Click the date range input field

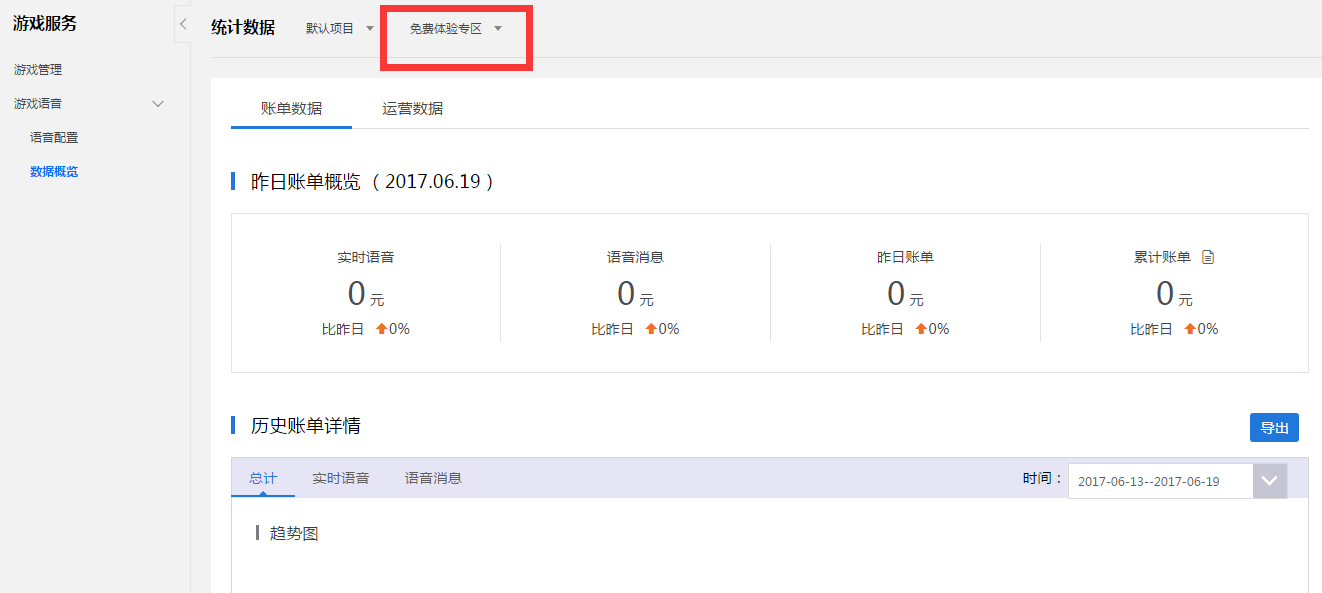(x=1160, y=481)
